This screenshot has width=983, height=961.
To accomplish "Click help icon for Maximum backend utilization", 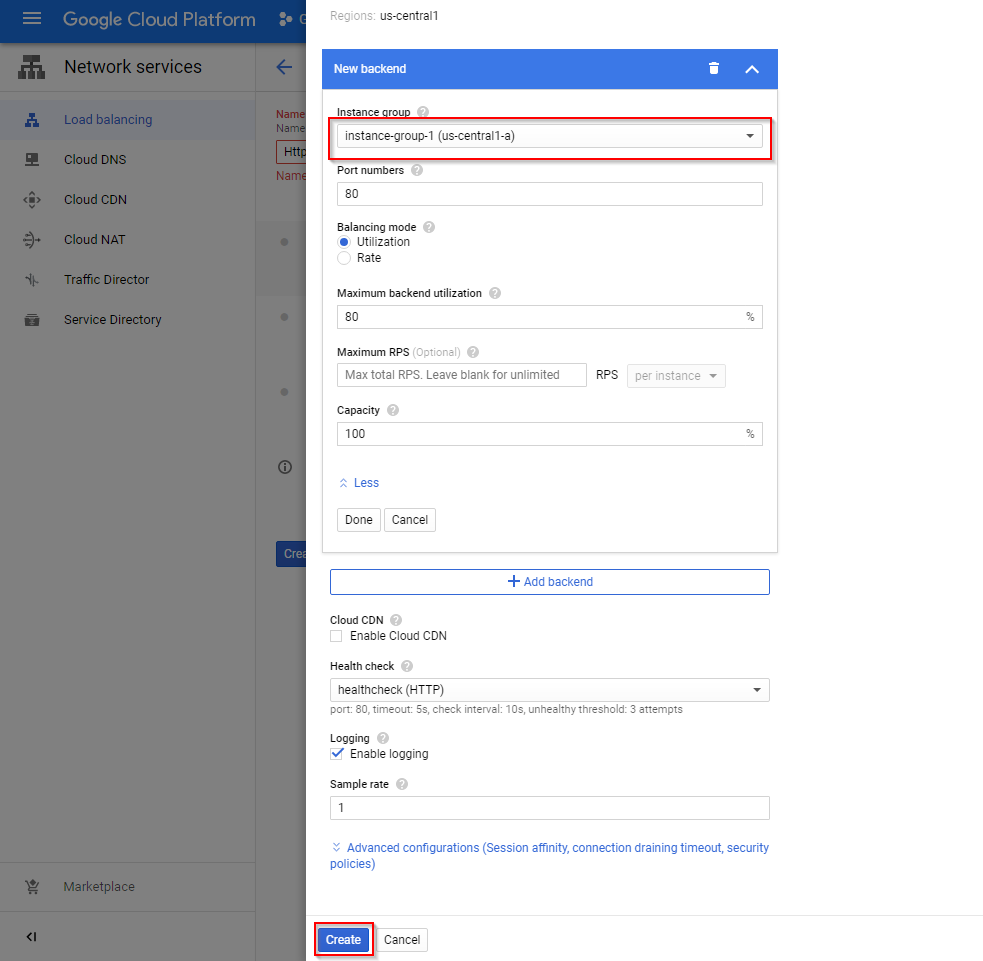I will 495,293.
